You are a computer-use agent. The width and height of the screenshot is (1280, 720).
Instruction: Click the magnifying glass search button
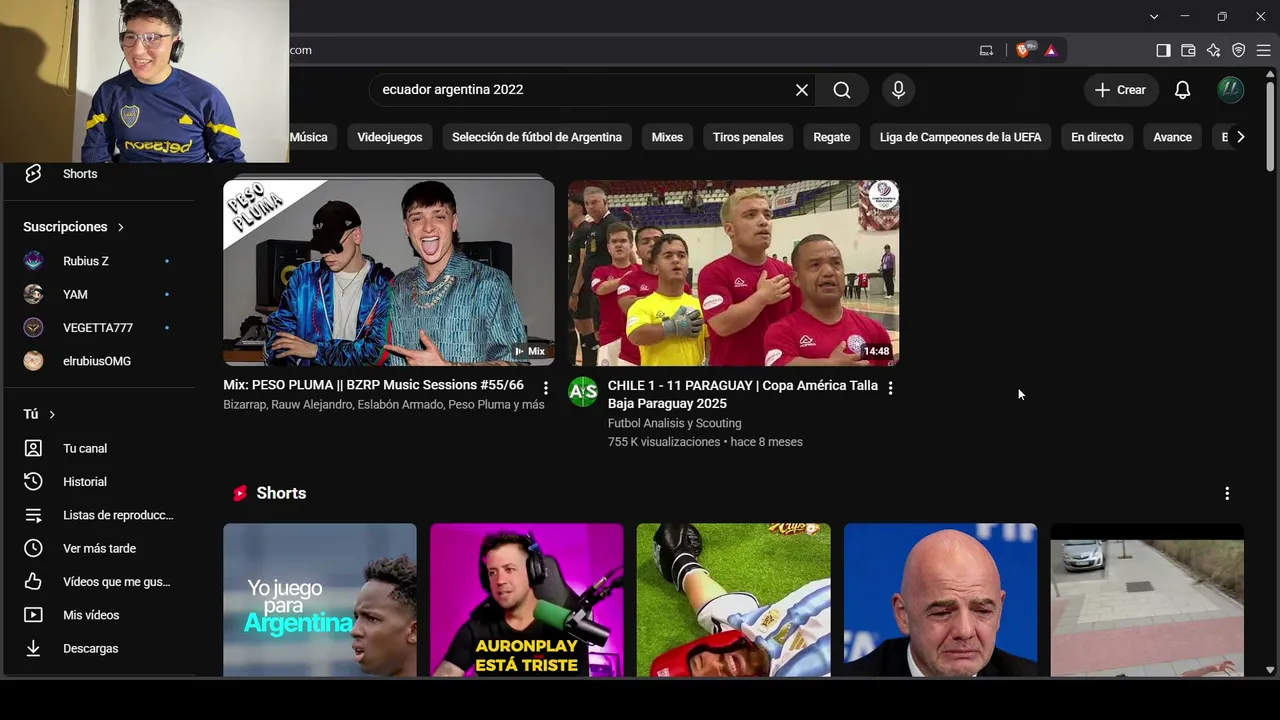842,90
